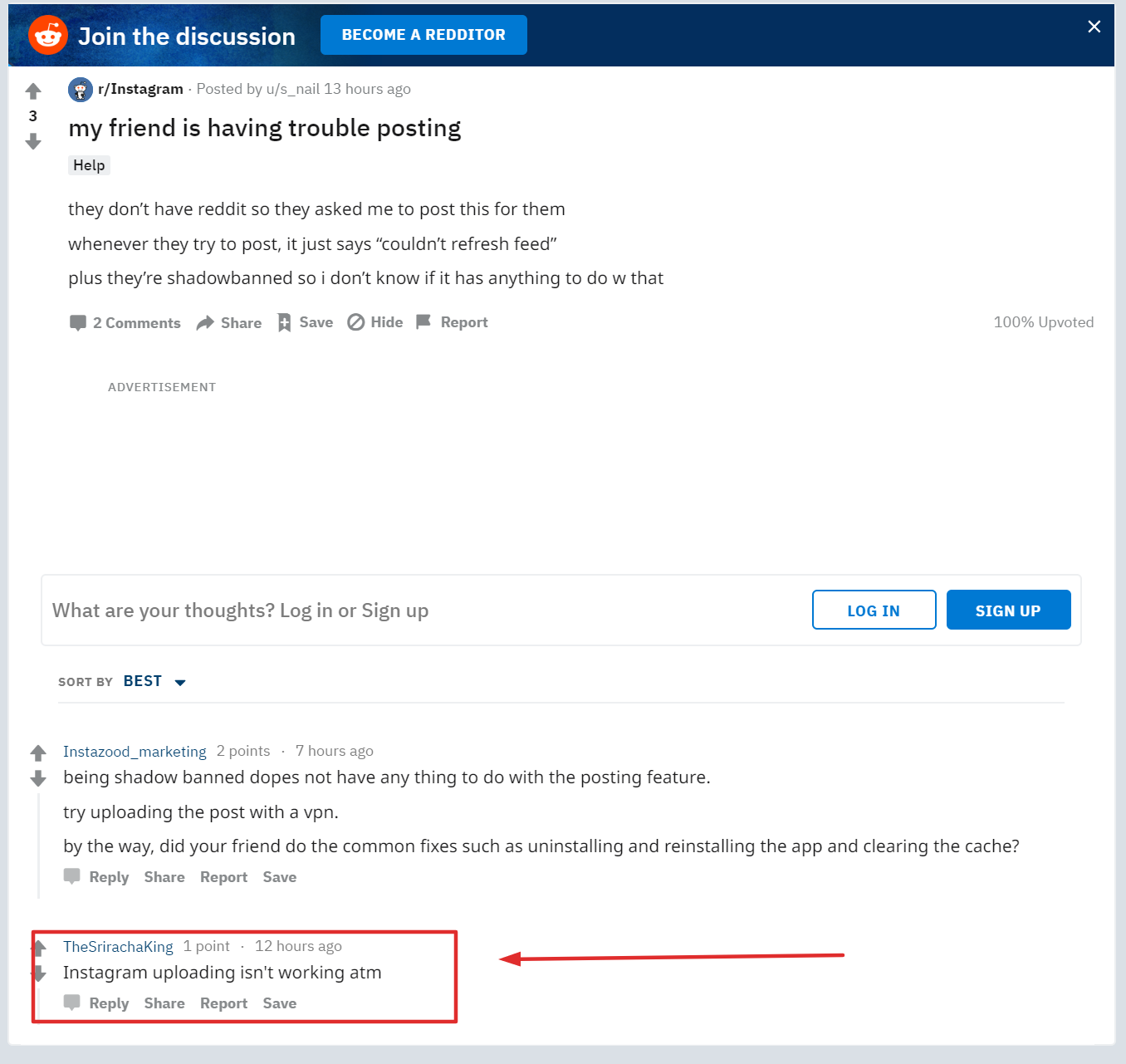Click the Help flair tag
The image size is (1126, 1064).
coord(89,165)
